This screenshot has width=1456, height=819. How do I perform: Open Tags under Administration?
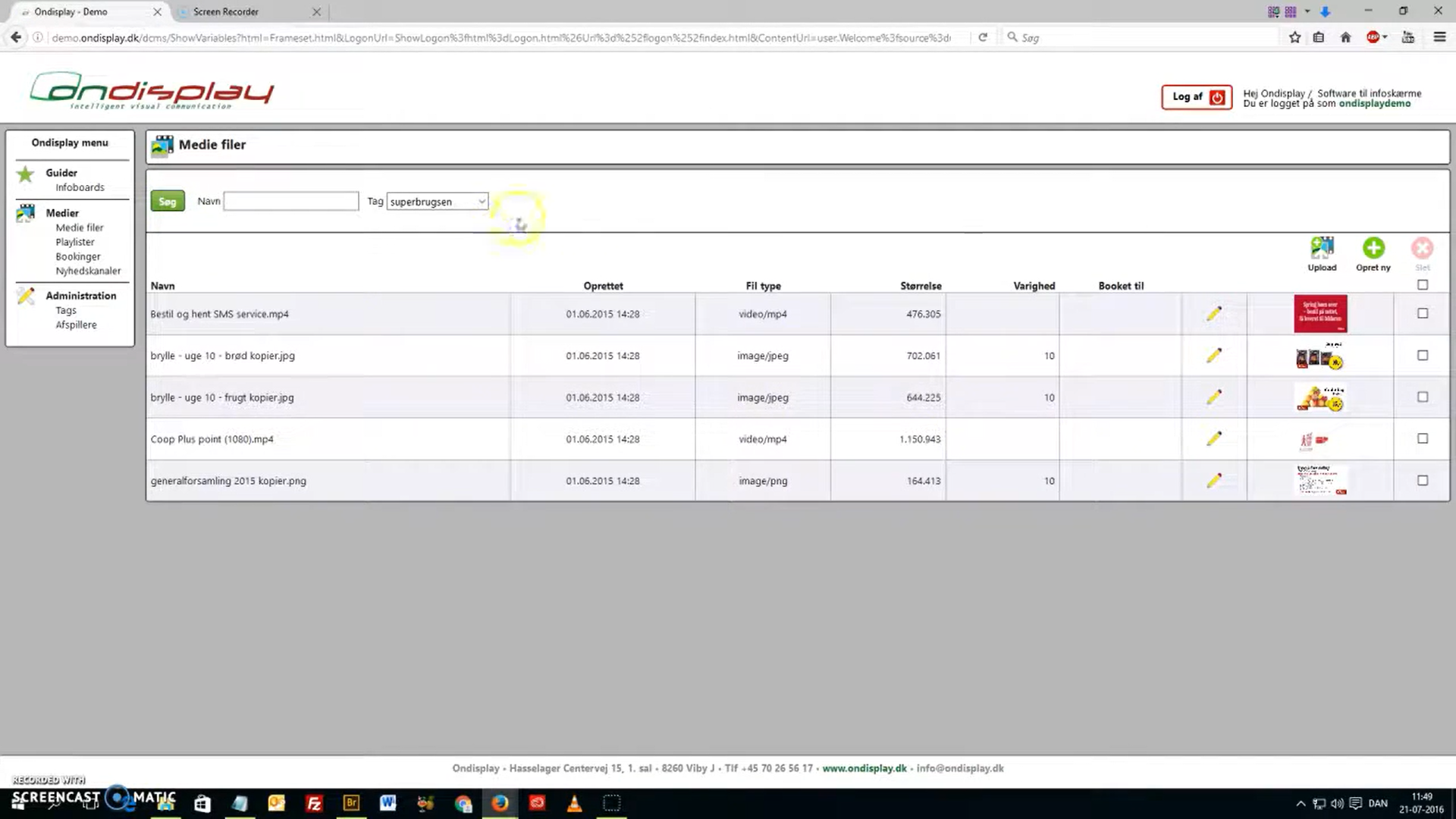tap(66, 310)
